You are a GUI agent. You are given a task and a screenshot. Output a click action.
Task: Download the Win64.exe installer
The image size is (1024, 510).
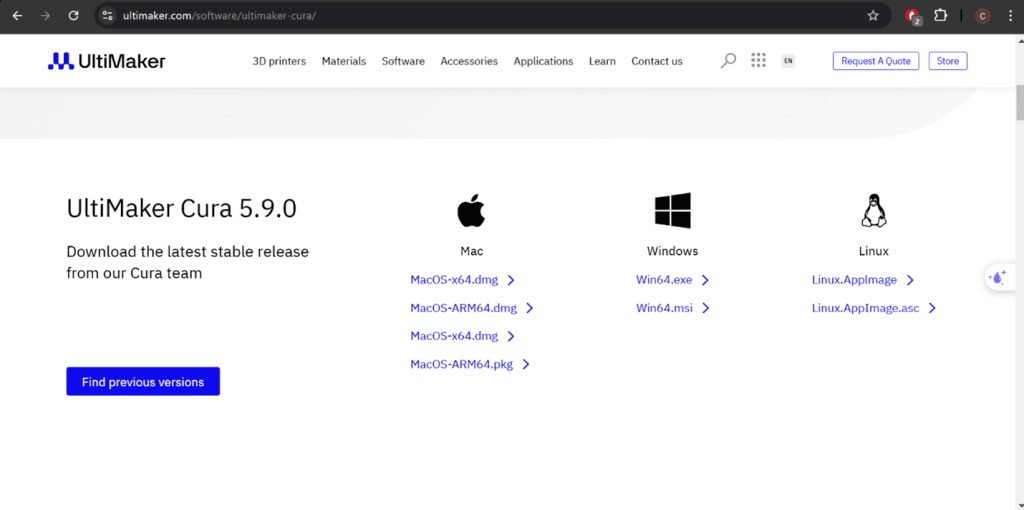[x=664, y=280]
